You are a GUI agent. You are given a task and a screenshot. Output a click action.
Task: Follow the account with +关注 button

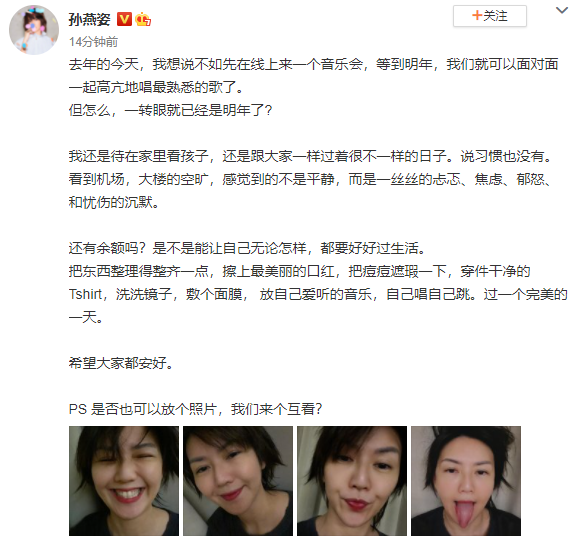490,16
